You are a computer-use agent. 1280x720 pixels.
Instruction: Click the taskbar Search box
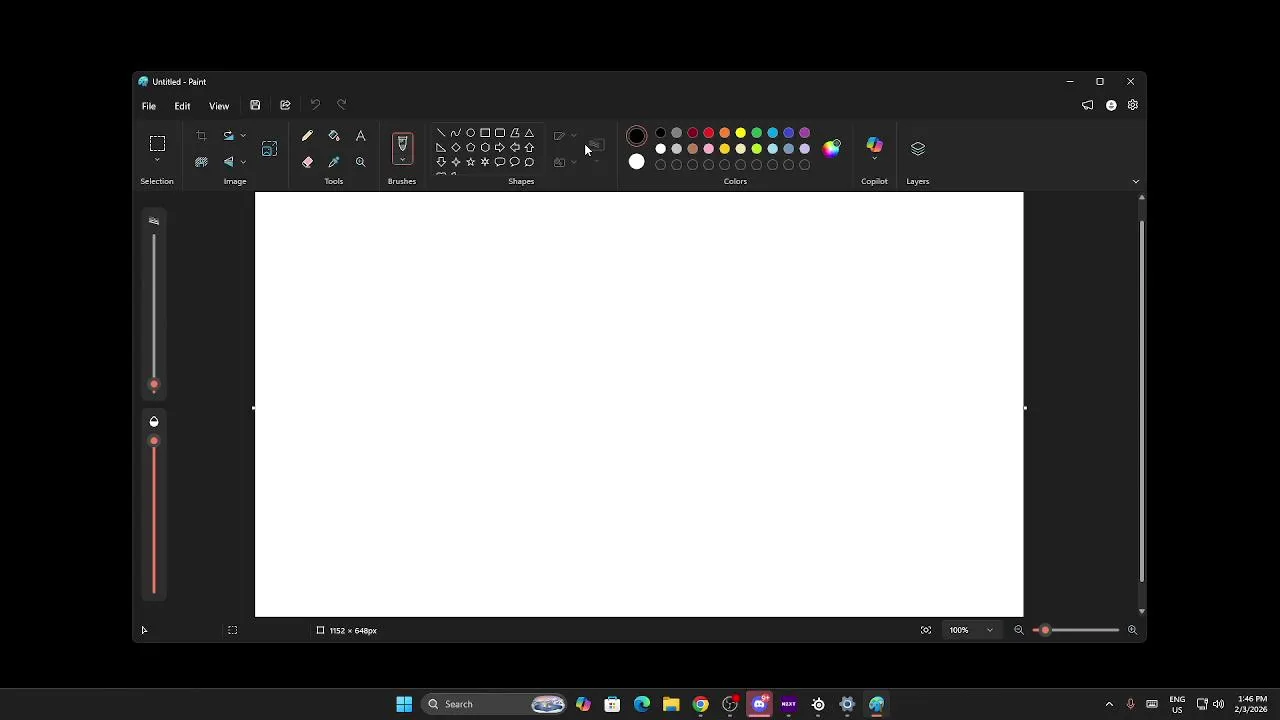pos(495,704)
